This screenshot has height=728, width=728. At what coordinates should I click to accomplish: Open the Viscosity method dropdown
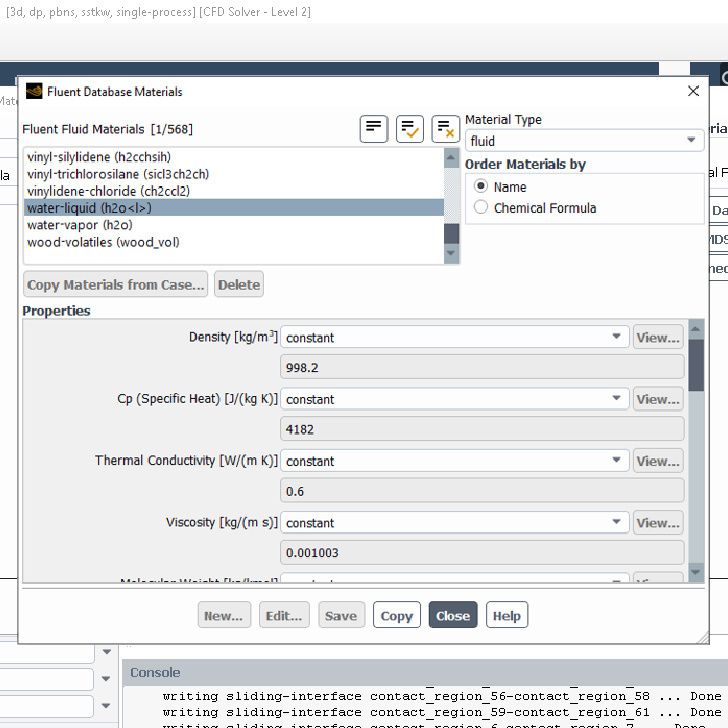[455, 522]
